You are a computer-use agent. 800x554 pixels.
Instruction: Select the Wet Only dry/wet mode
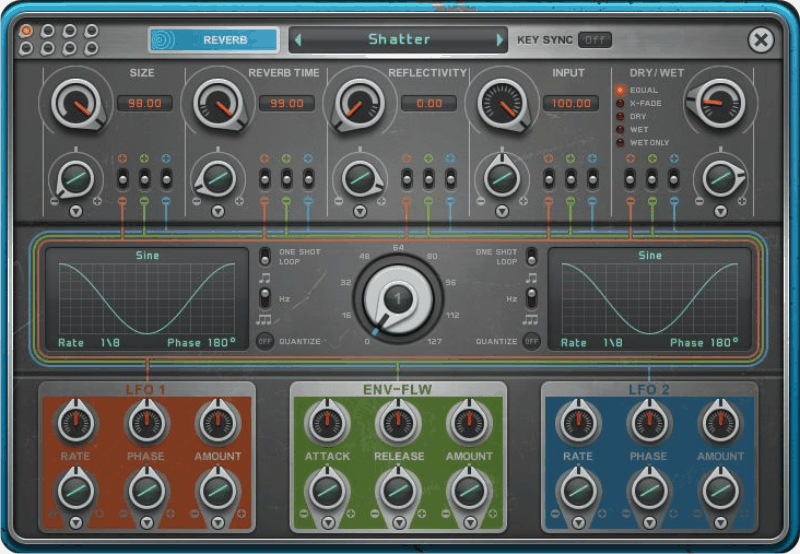click(x=621, y=143)
